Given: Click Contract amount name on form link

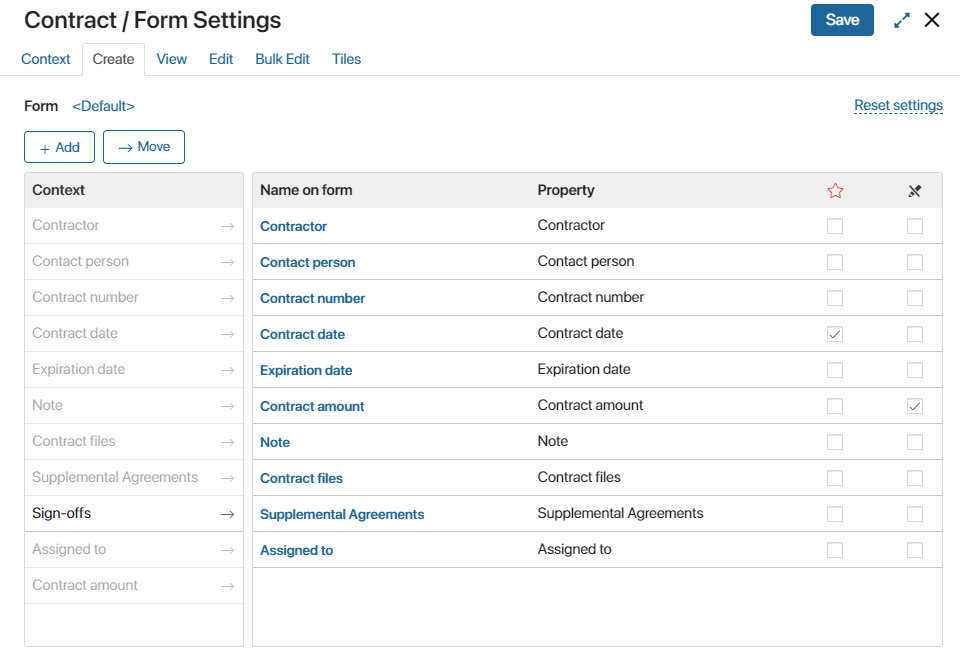Looking at the screenshot, I should point(312,406).
